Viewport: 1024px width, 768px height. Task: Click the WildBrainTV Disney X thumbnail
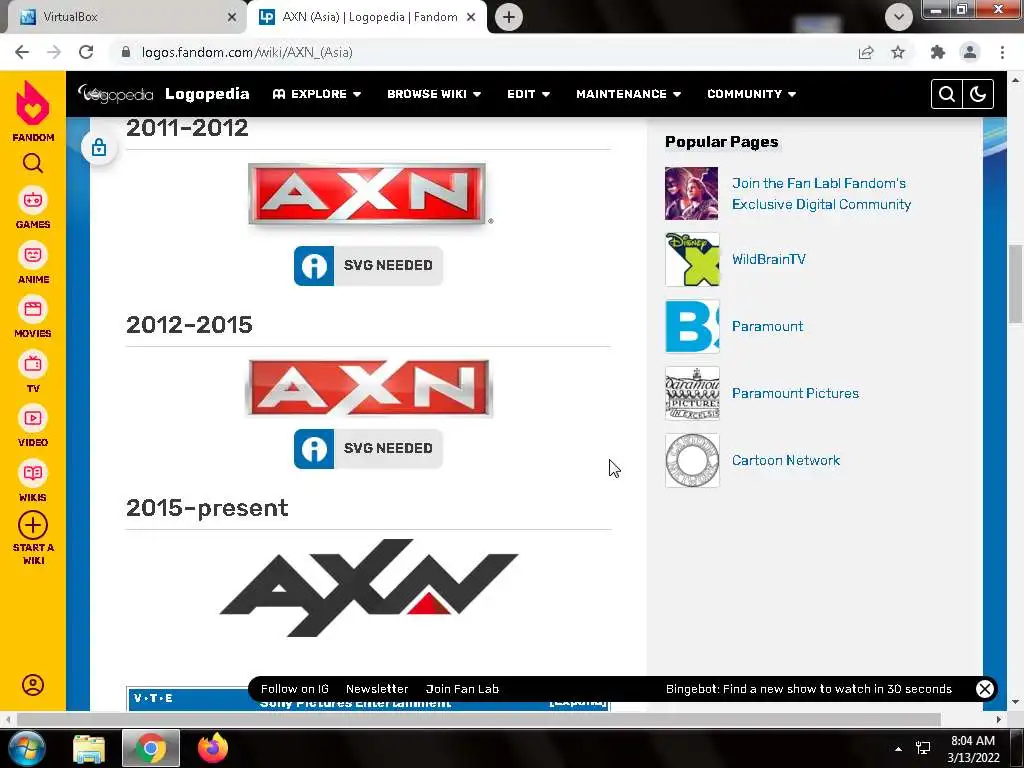[x=692, y=259]
